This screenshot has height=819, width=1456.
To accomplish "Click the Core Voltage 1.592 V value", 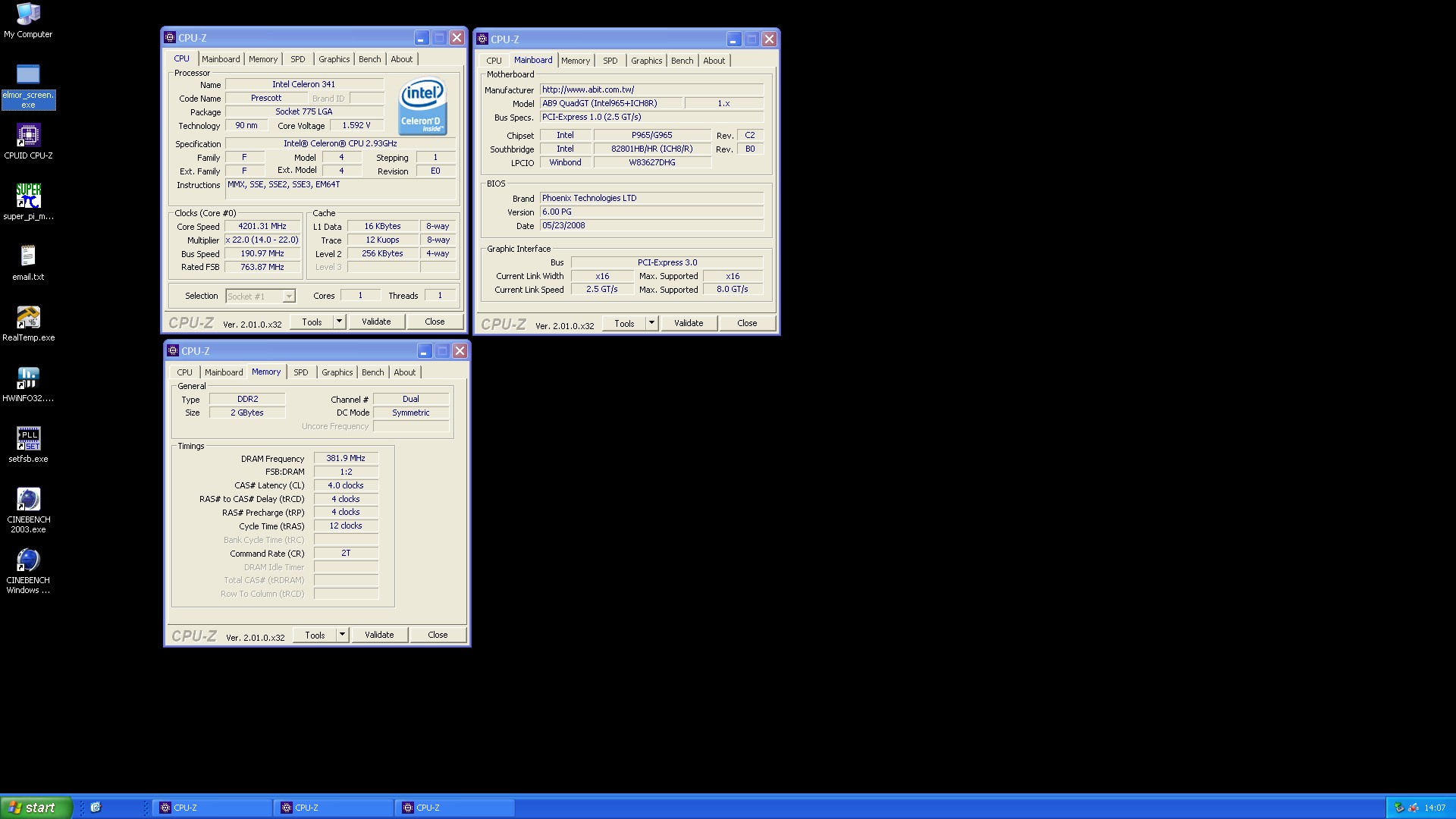I will click(x=356, y=125).
